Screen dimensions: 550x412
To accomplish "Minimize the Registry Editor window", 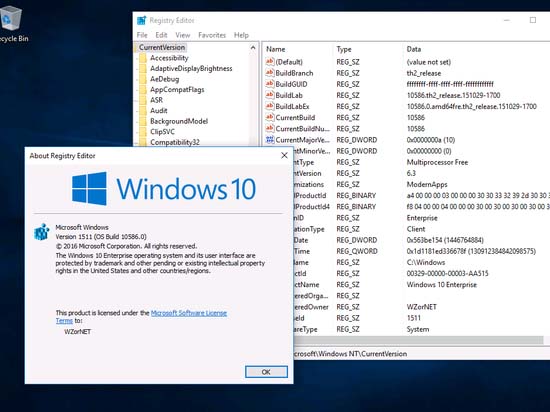I will [x=507, y=20].
